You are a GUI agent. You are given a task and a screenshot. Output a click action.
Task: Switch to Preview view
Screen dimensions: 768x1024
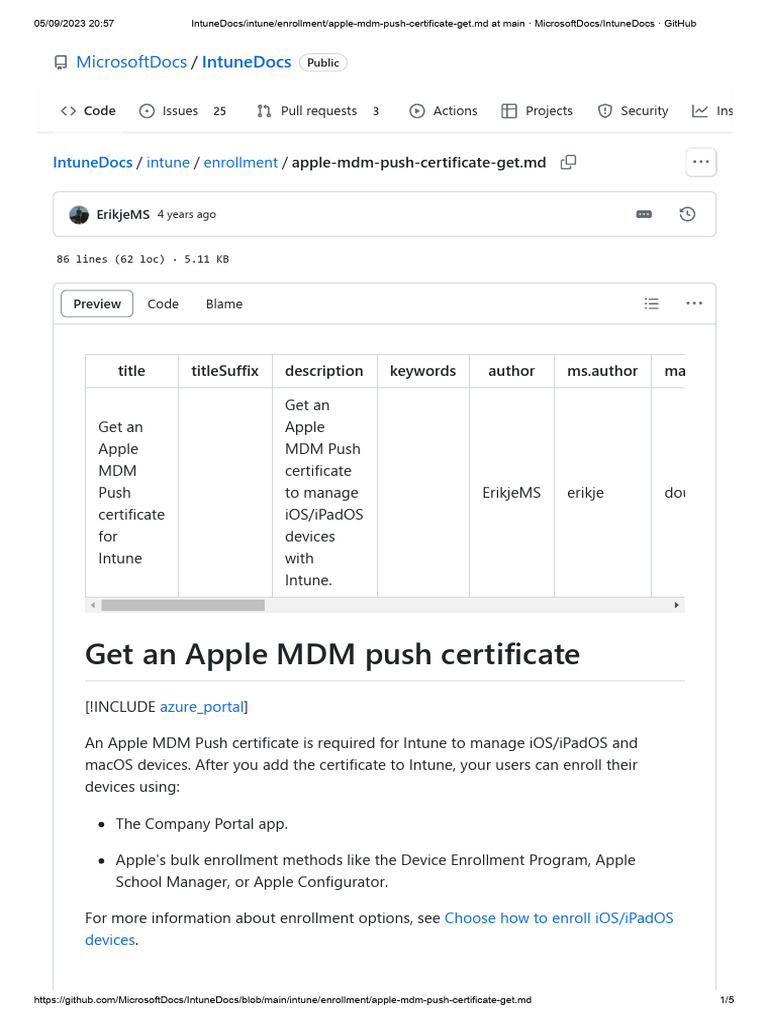(x=97, y=304)
